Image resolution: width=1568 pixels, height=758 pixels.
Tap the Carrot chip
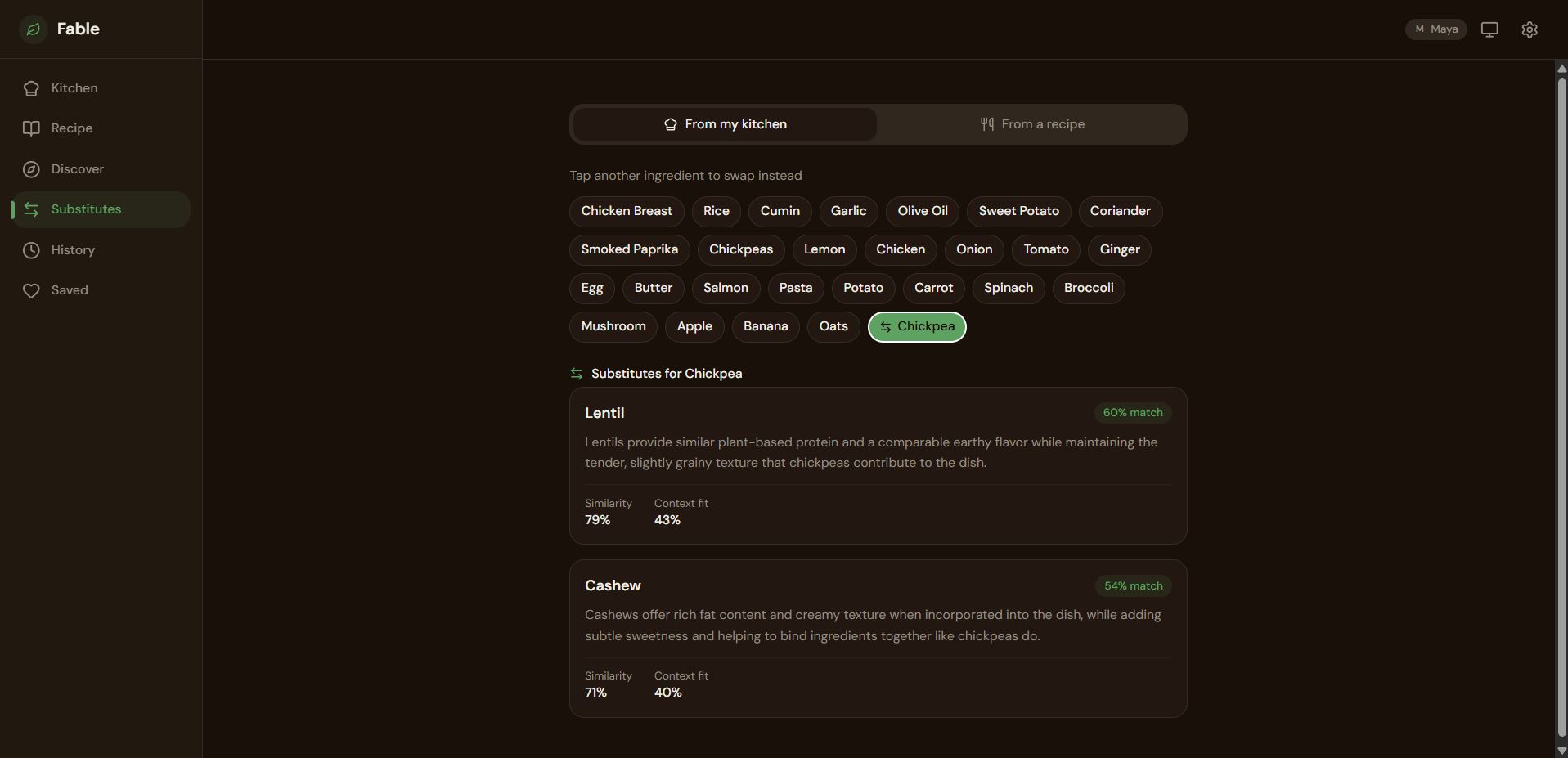933,288
